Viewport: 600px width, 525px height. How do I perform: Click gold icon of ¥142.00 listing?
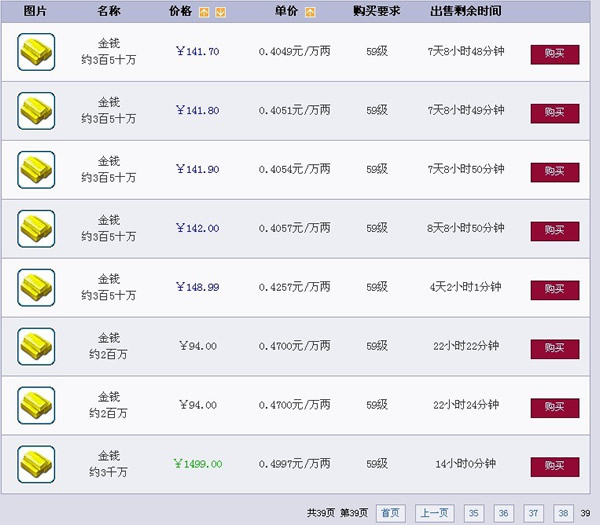tap(36, 229)
